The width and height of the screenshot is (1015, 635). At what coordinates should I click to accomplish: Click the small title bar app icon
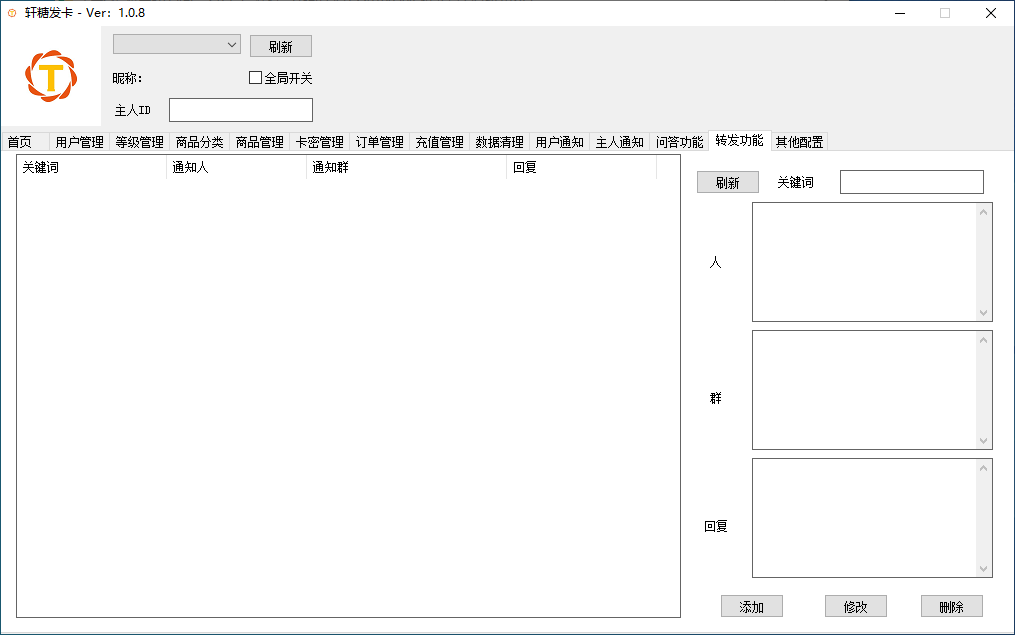[x=12, y=13]
